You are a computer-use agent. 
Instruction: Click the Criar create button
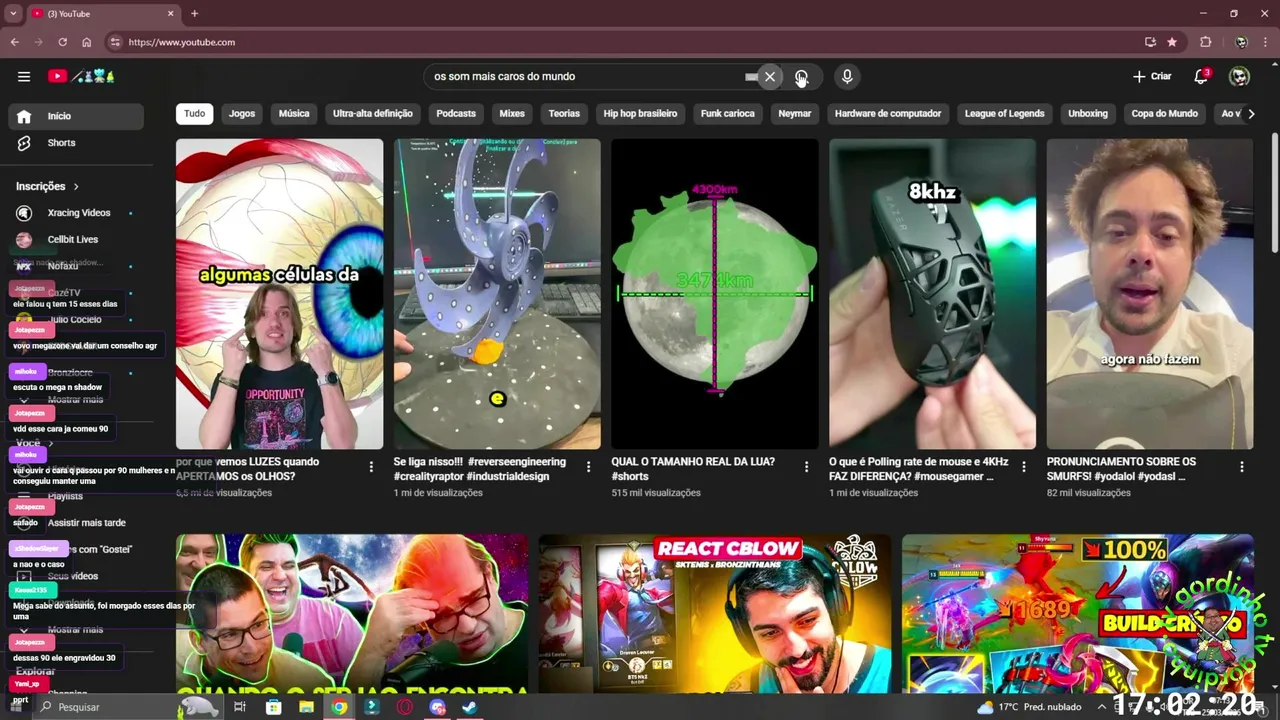tap(1152, 76)
